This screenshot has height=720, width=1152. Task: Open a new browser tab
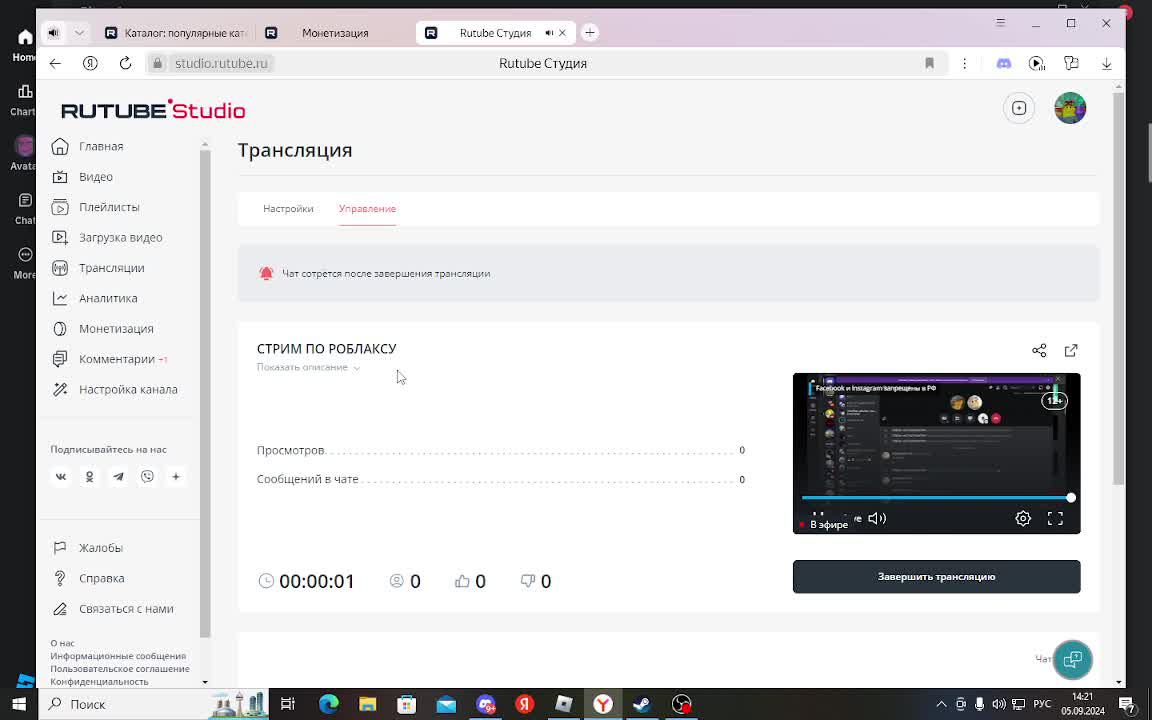pos(589,33)
